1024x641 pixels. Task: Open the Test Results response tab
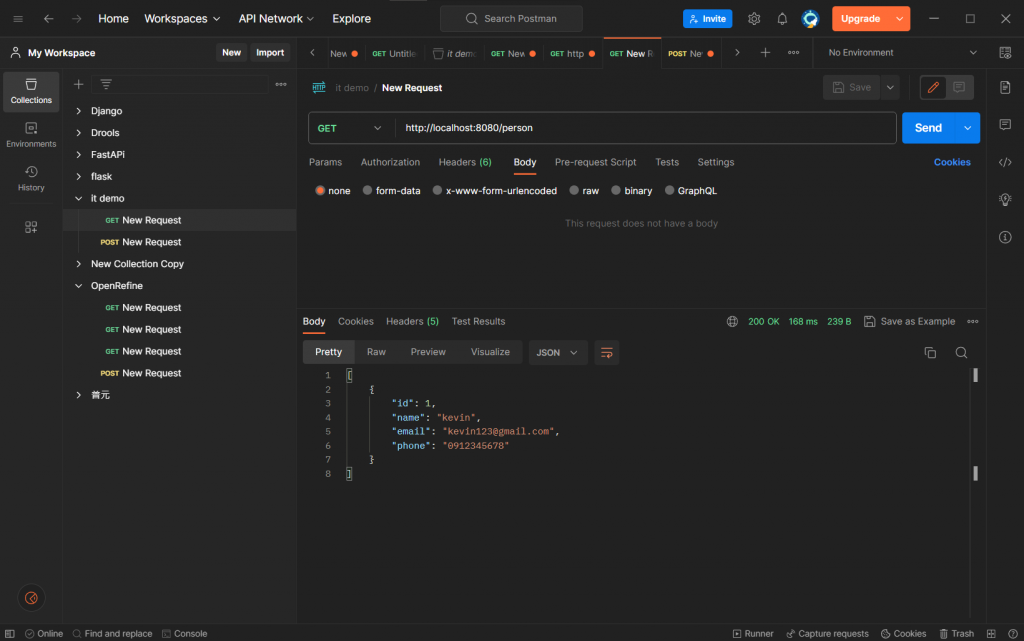[x=478, y=321]
